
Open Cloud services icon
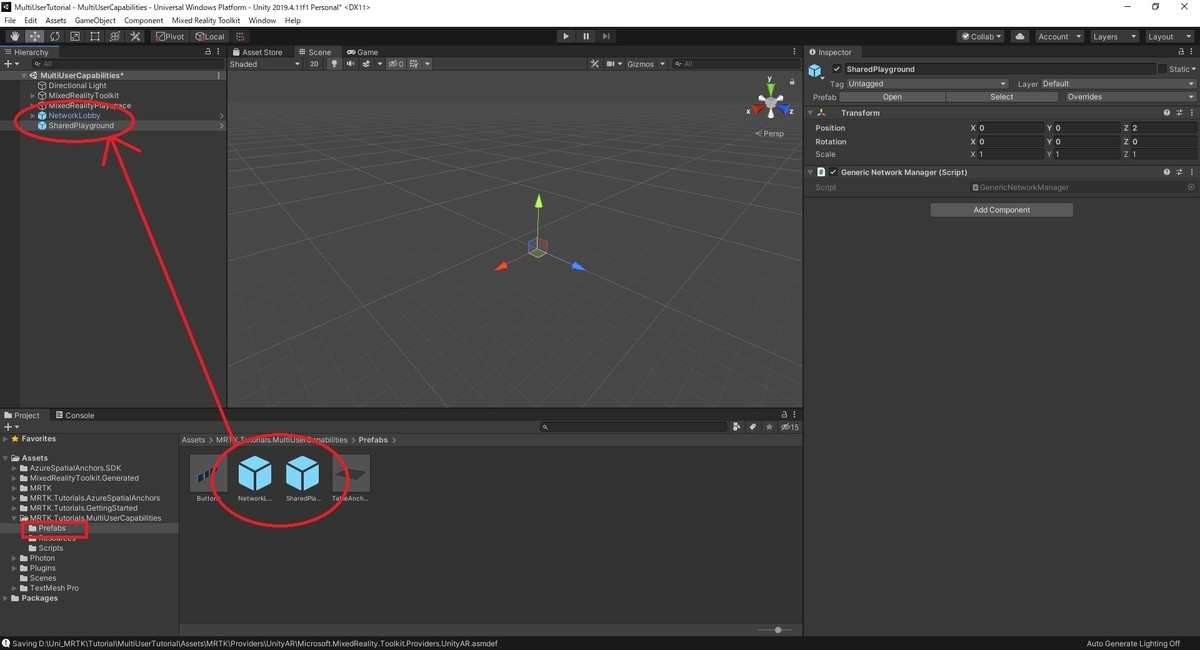[1020, 36]
